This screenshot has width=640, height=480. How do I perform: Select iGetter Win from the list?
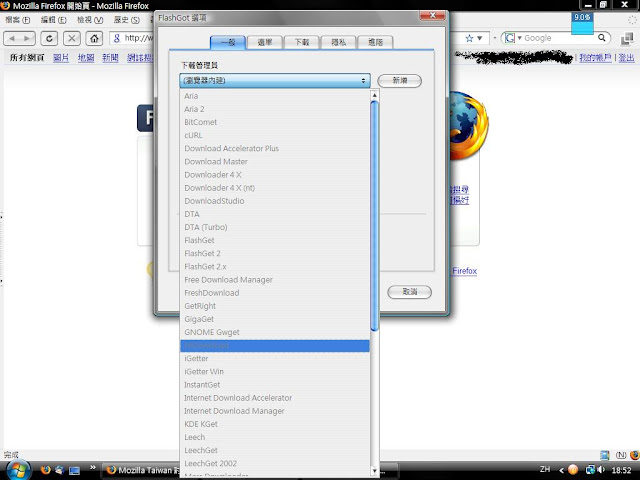pos(275,371)
